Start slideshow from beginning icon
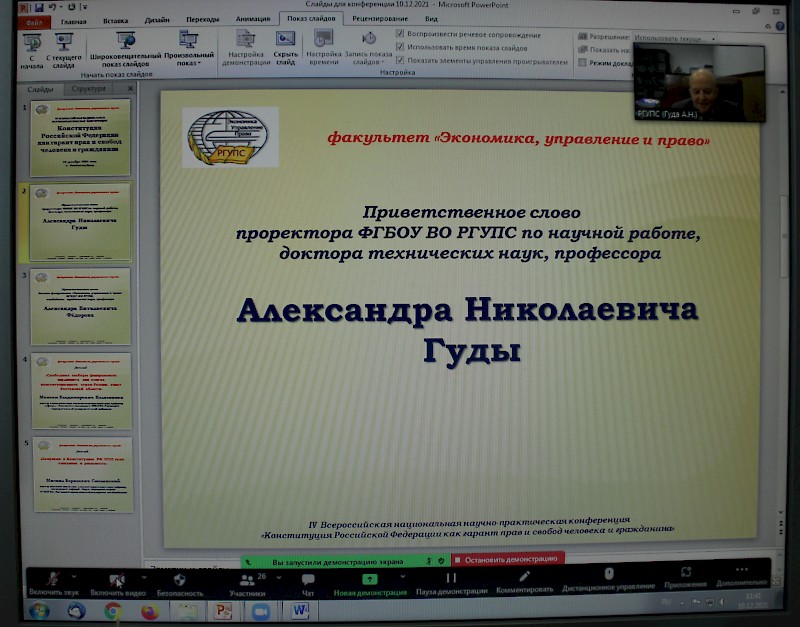 point(33,43)
